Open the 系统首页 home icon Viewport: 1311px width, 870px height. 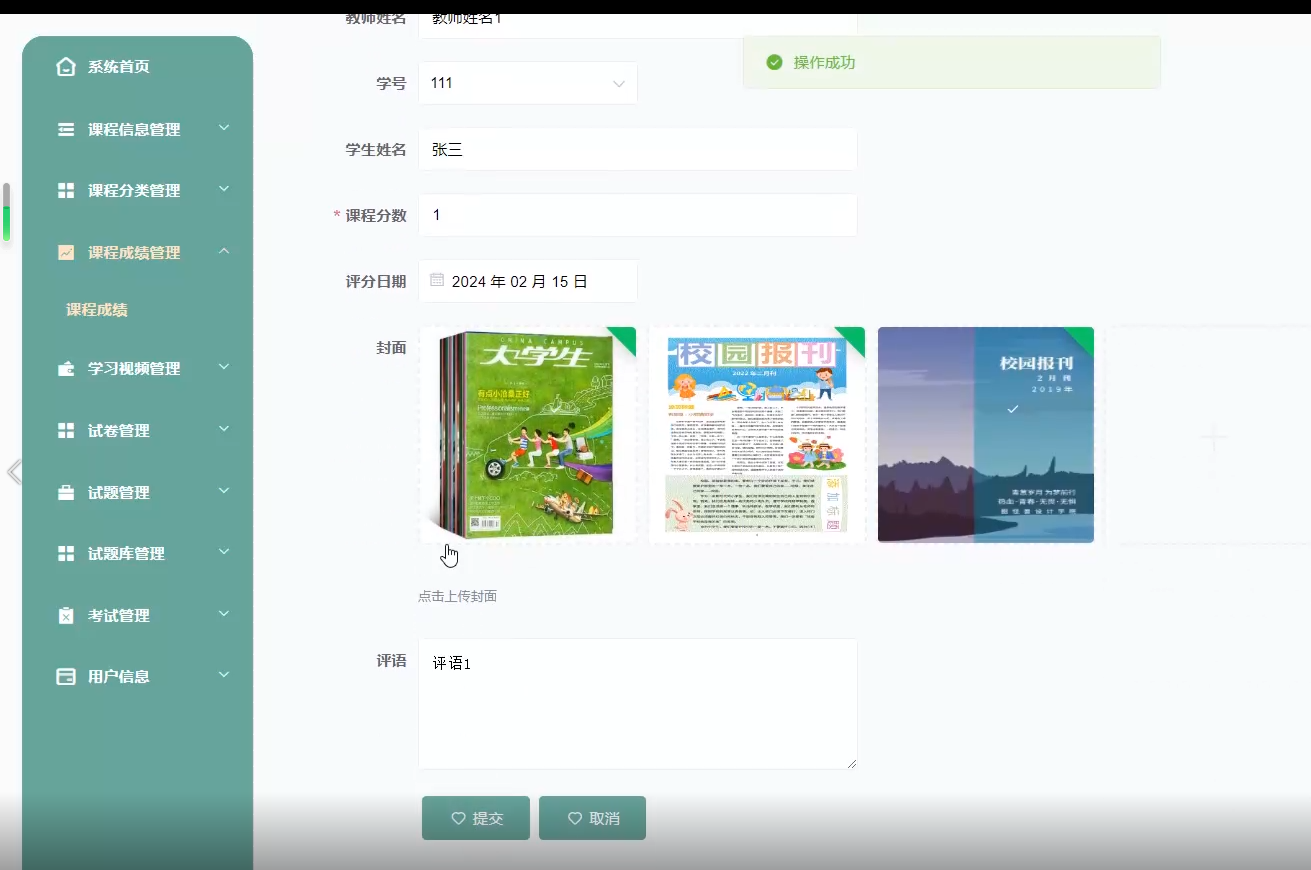[66, 67]
